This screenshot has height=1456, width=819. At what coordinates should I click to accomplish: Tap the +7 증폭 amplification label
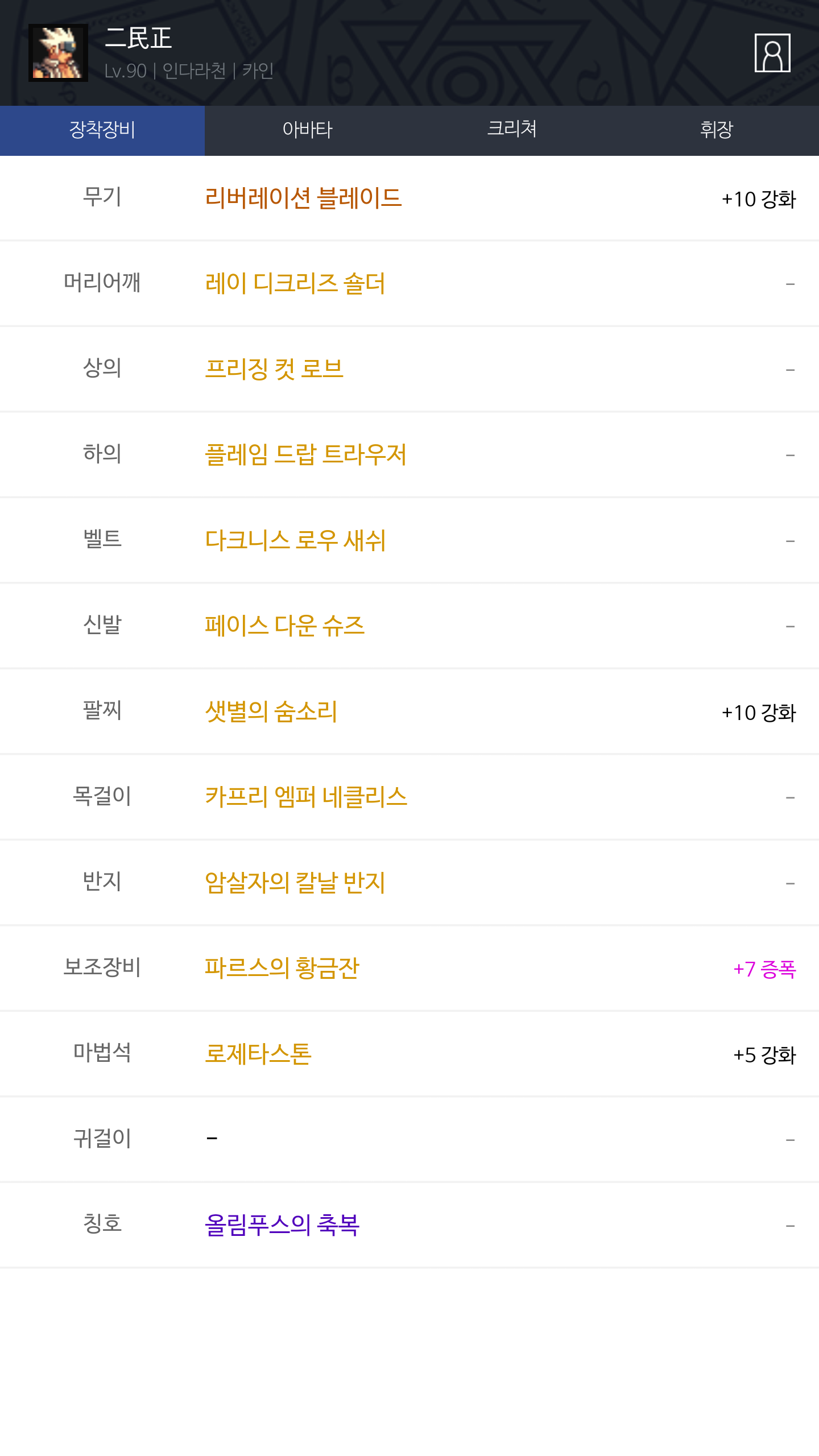point(764,969)
